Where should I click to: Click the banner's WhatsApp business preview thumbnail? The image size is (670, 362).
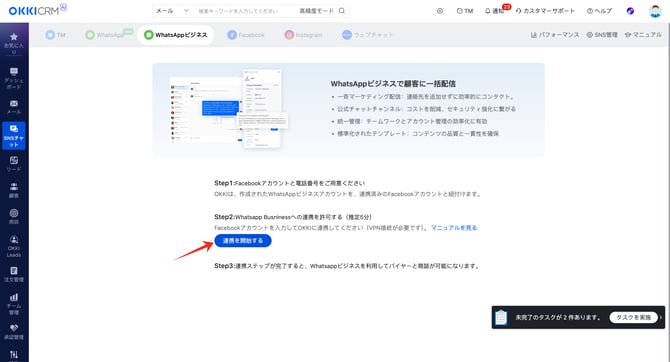coord(229,109)
